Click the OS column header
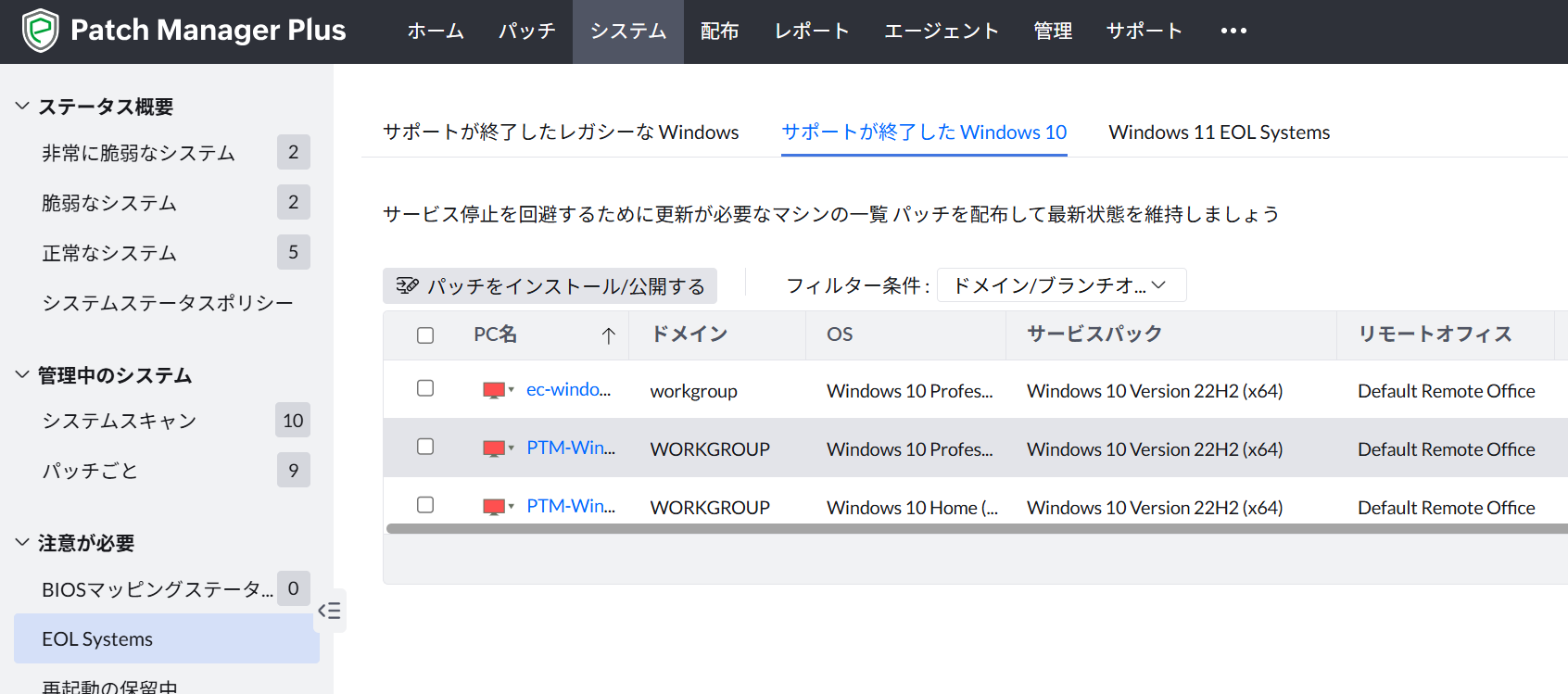The height and width of the screenshot is (694, 1568). [840, 334]
